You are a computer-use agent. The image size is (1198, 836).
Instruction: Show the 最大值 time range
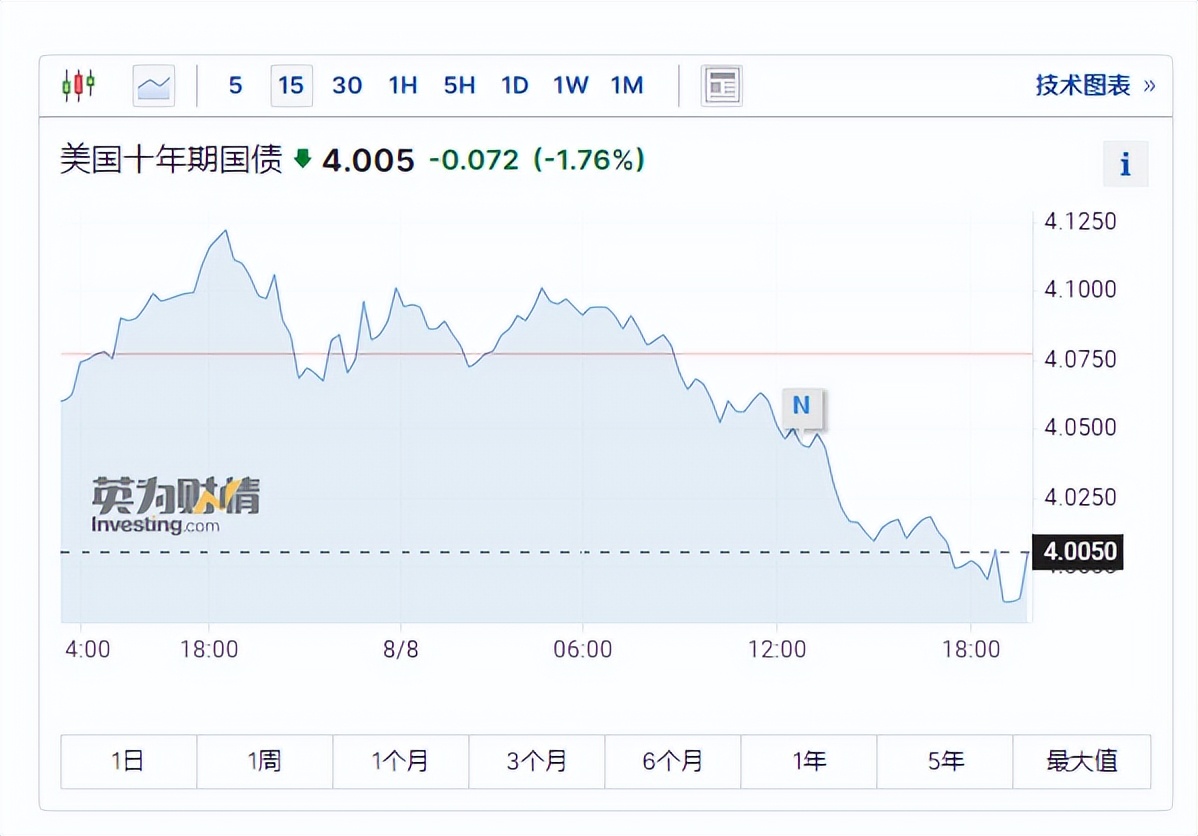coord(1081,761)
